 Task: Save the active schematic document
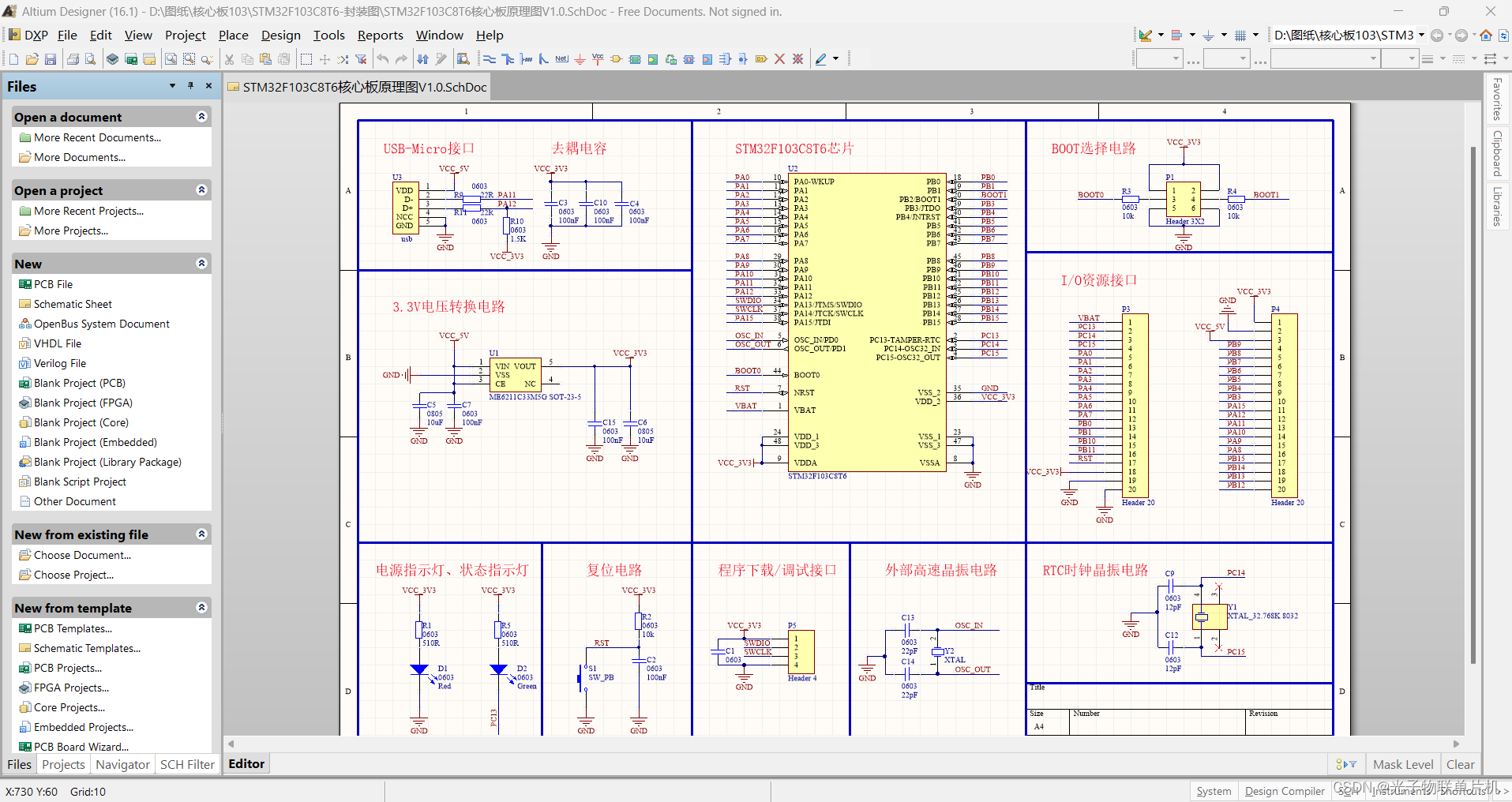(50, 59)
